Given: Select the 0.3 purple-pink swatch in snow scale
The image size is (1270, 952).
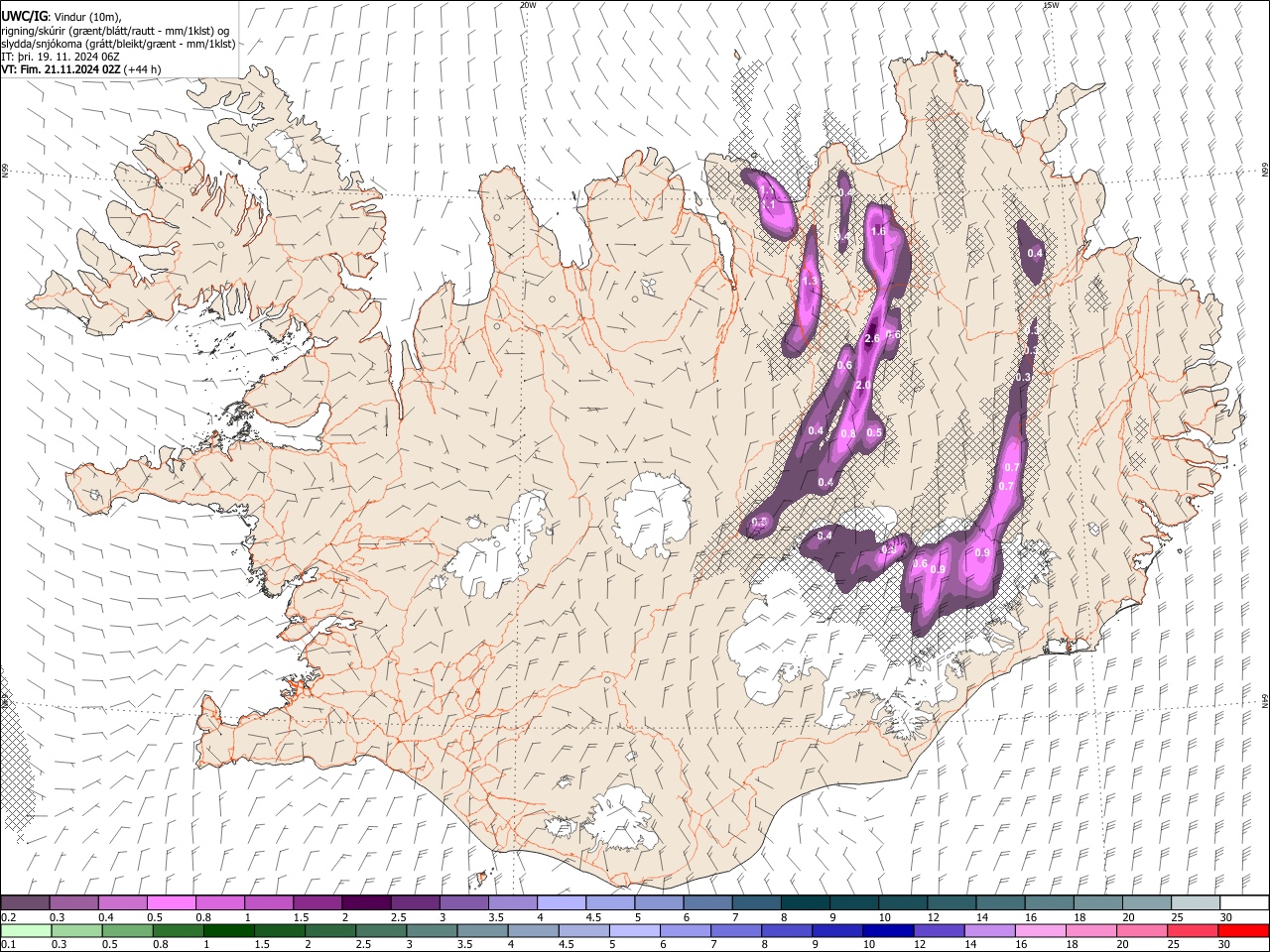Looking at the screenshot, I should [x=74, y=902].
